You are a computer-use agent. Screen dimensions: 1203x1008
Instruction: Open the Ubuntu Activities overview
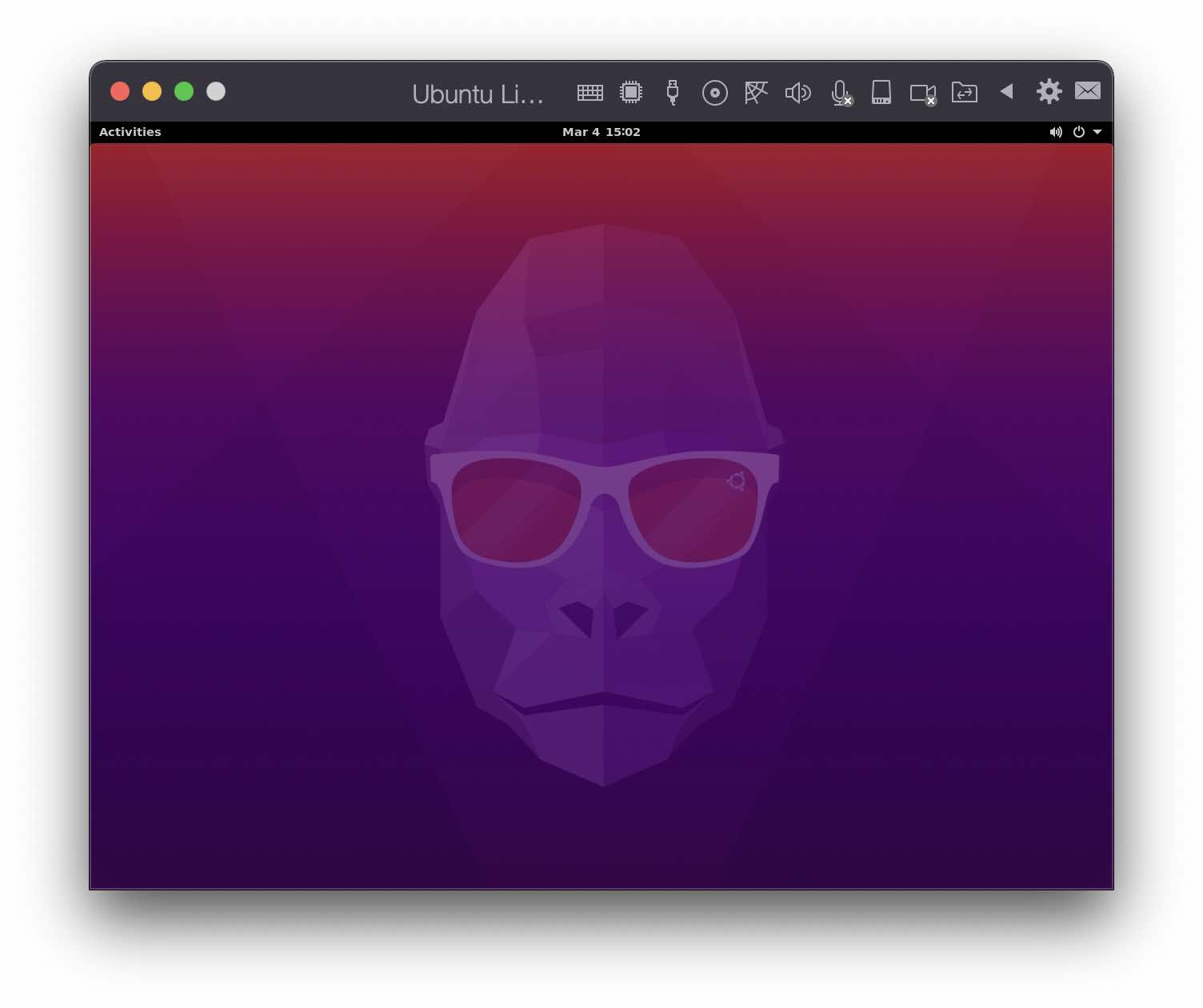coord(130,132)
